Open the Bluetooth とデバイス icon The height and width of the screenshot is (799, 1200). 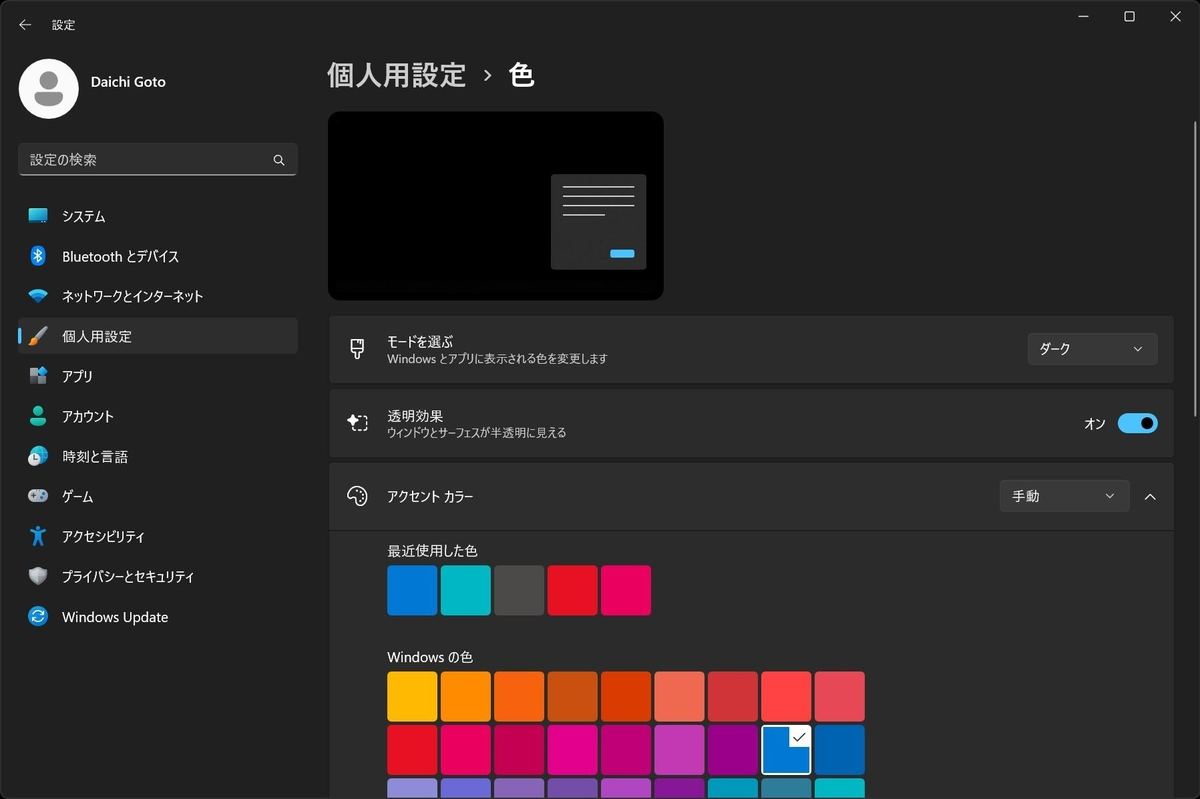point(38,256)
